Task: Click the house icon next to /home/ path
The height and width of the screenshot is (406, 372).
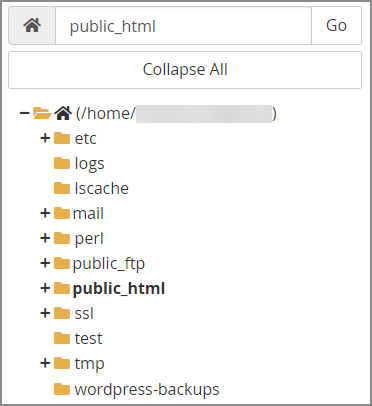Action: pyautogui.click(x=63, y=113)
